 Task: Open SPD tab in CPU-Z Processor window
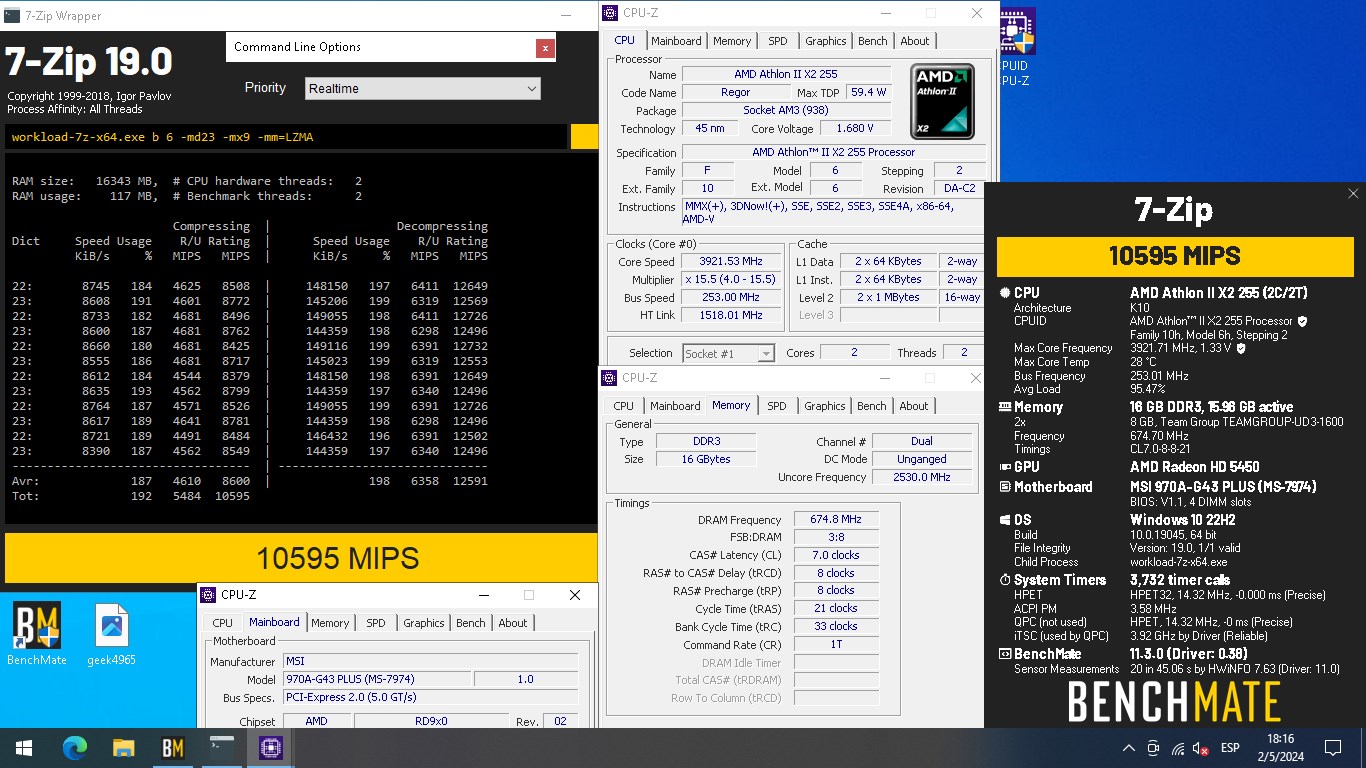pos(778,41)
